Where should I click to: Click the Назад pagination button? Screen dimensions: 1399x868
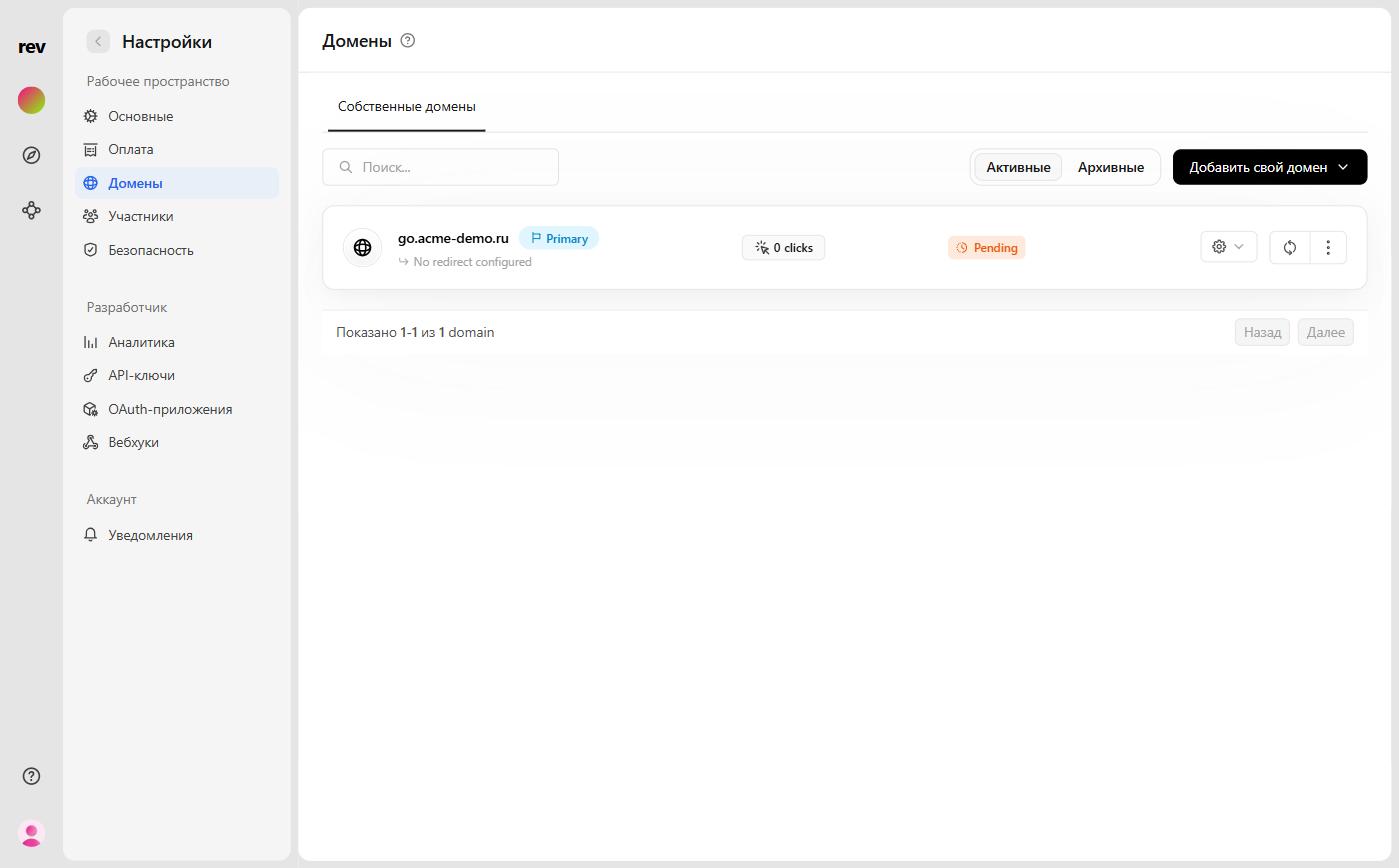(1262, 332)
